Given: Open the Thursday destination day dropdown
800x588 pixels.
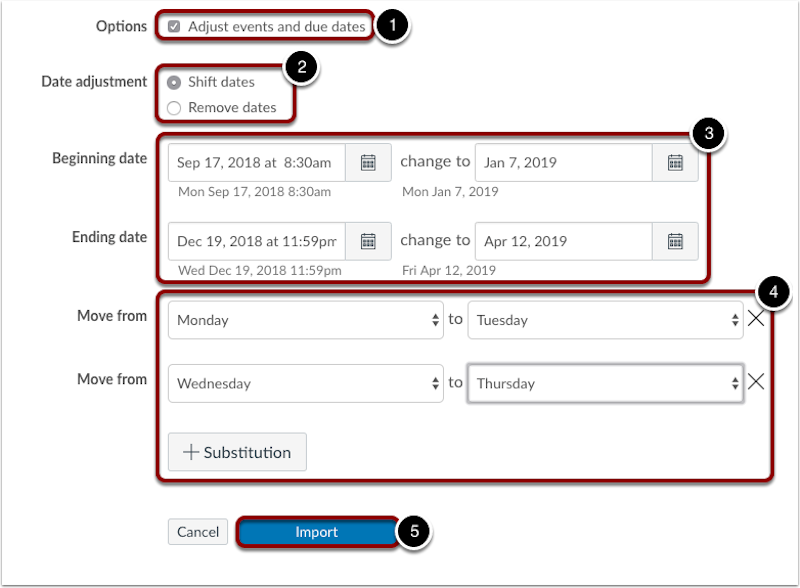Looking at the screenshot, I should [x=605, y=383].
